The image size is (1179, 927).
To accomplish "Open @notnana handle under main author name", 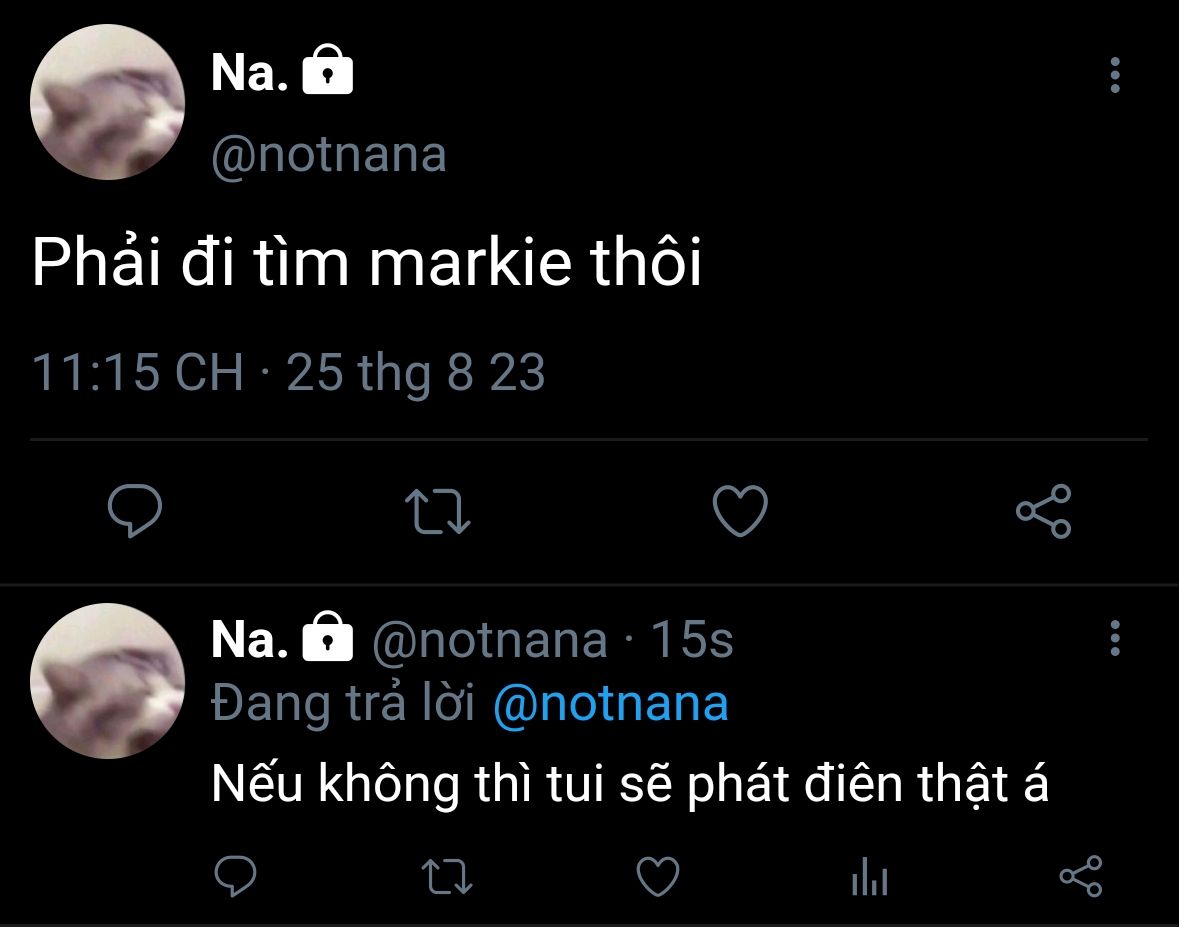I will click(329, 156).
